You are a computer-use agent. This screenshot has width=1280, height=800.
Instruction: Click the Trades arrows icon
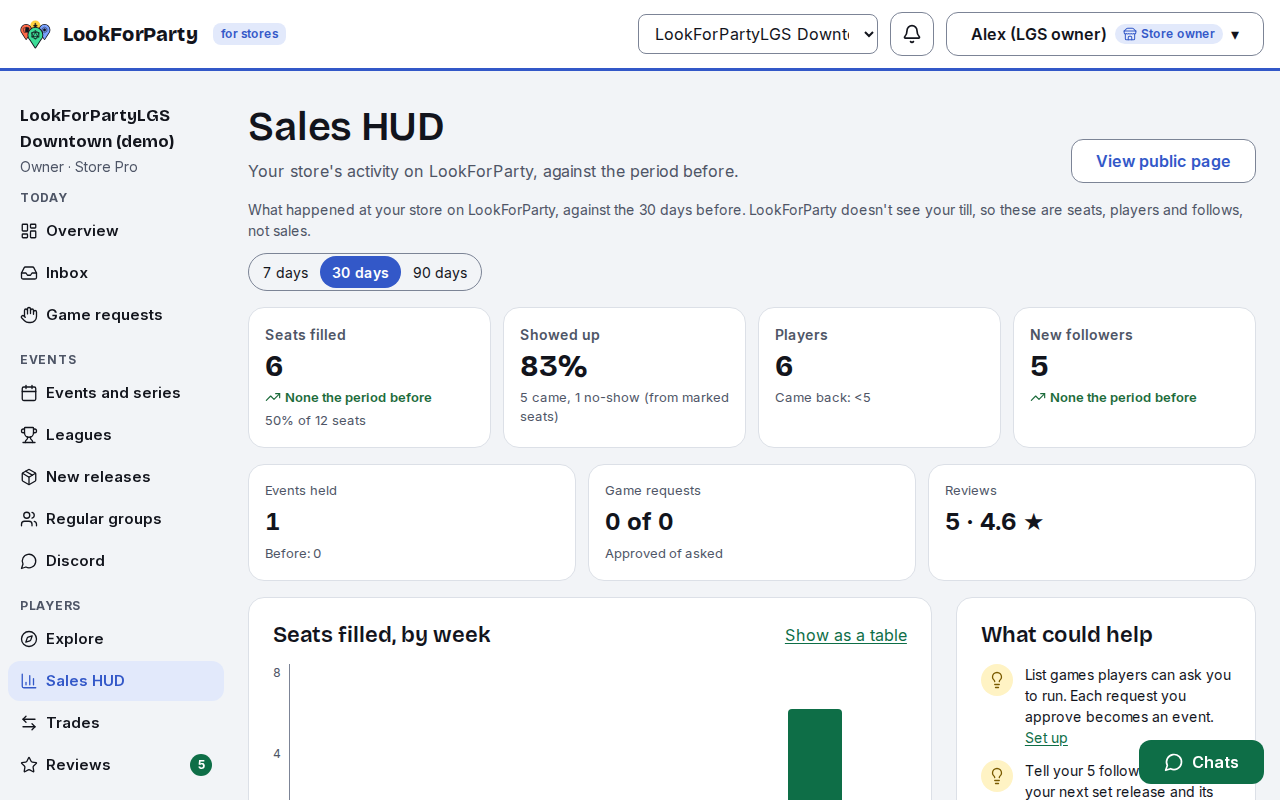(29, 723)
